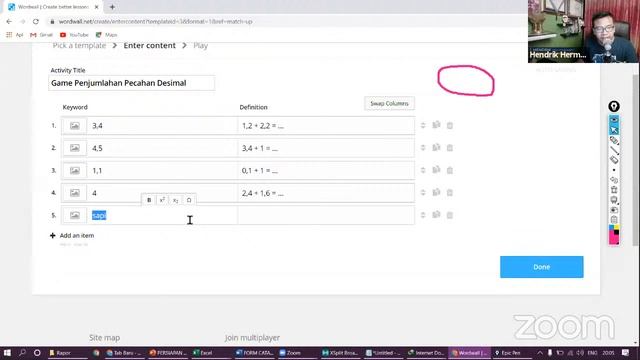Click the definition field 0,1 + 1 = ...
This screenshot has width=640, height=360.
326,171
